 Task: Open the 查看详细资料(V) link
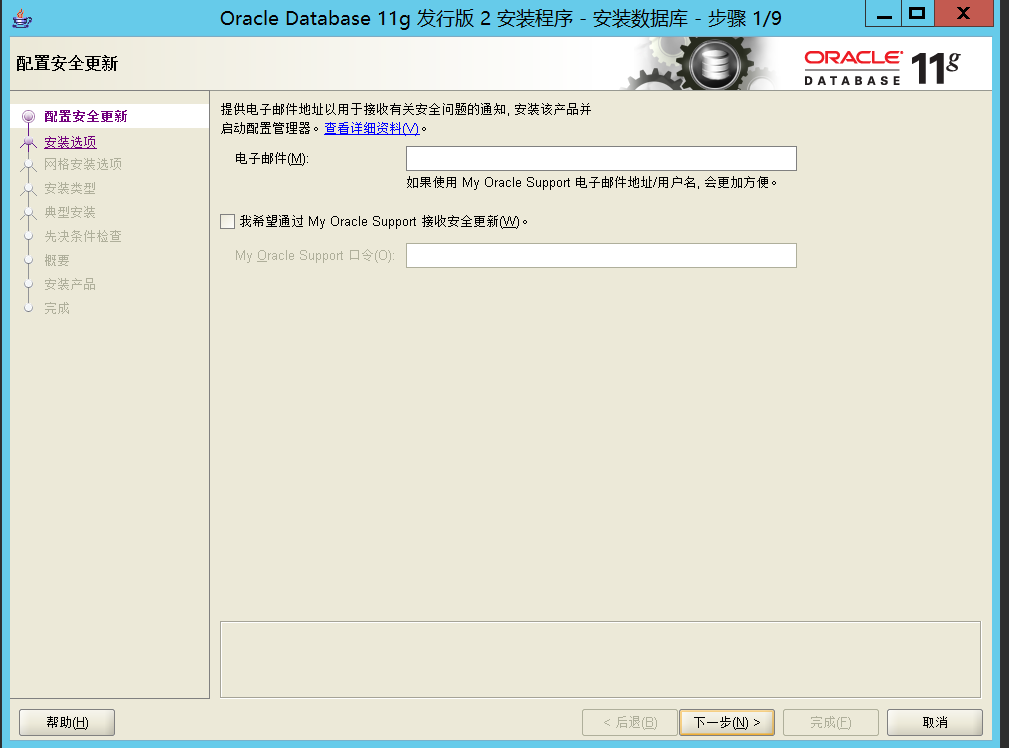coord(371,128)
